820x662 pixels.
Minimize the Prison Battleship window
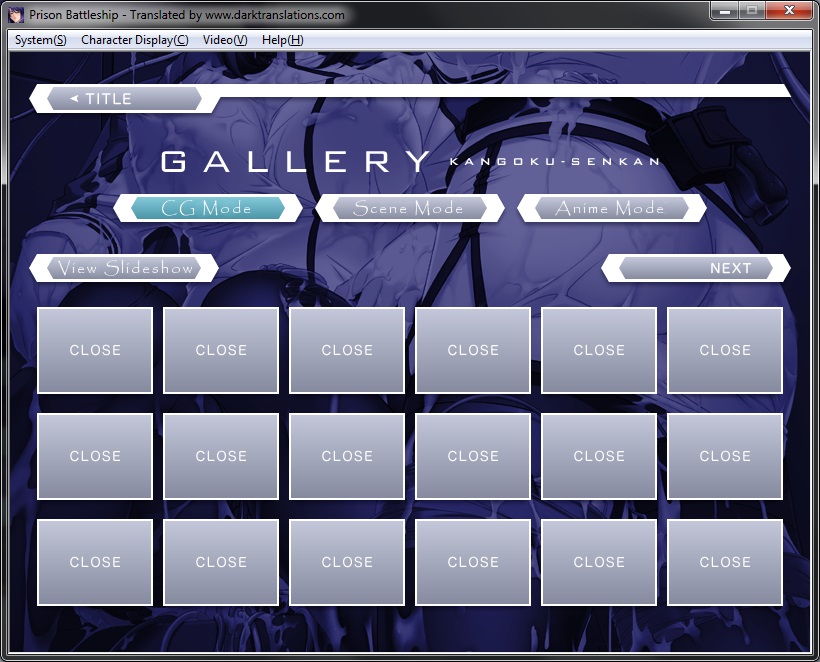point(724,10)
